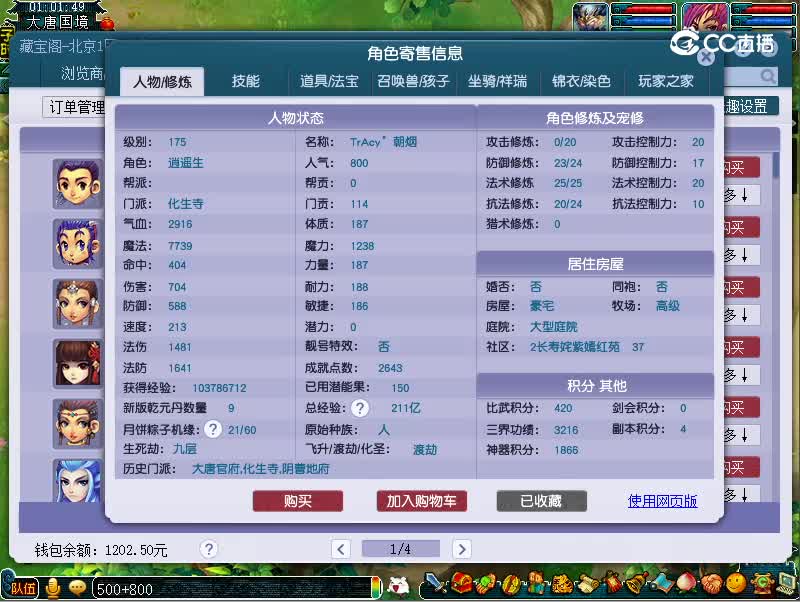Click the 订单管理 button in background window
The image size is (800, 602).
(x=74, y=107)
